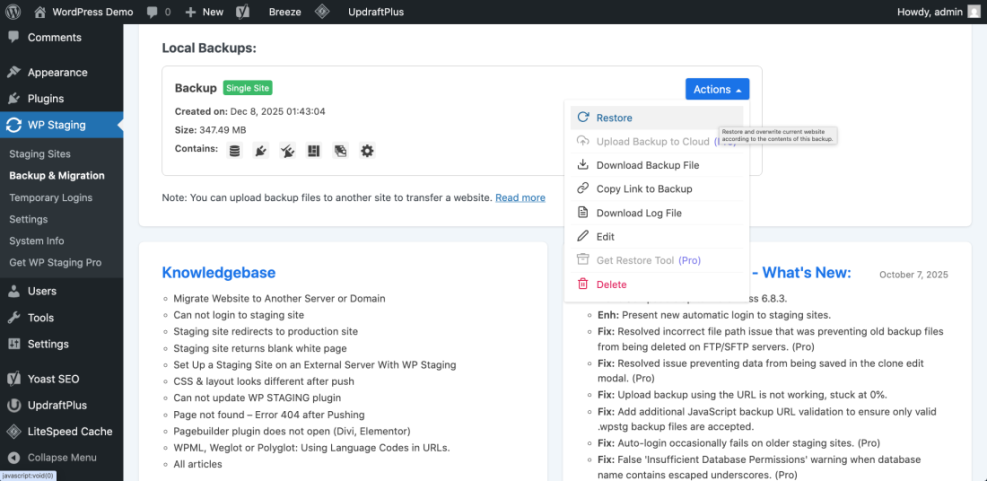This screenshot has width=987, height=481.
Task: Click Get WP Staging Pro
Action: click(x=55, y=263)
